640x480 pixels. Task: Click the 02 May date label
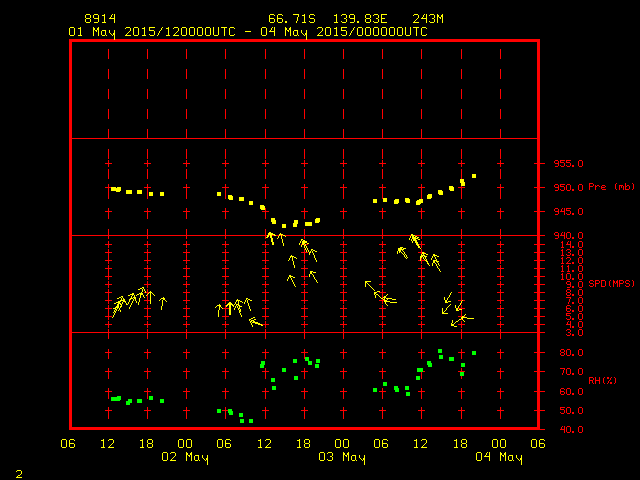[x=185, y=457]
